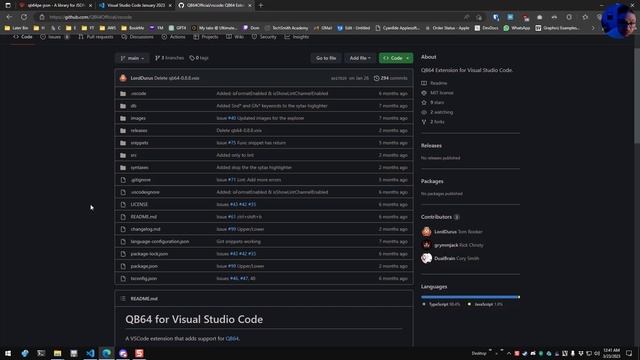Open the Insights tab
Screen dimensions: 640x360
[297, 37]
